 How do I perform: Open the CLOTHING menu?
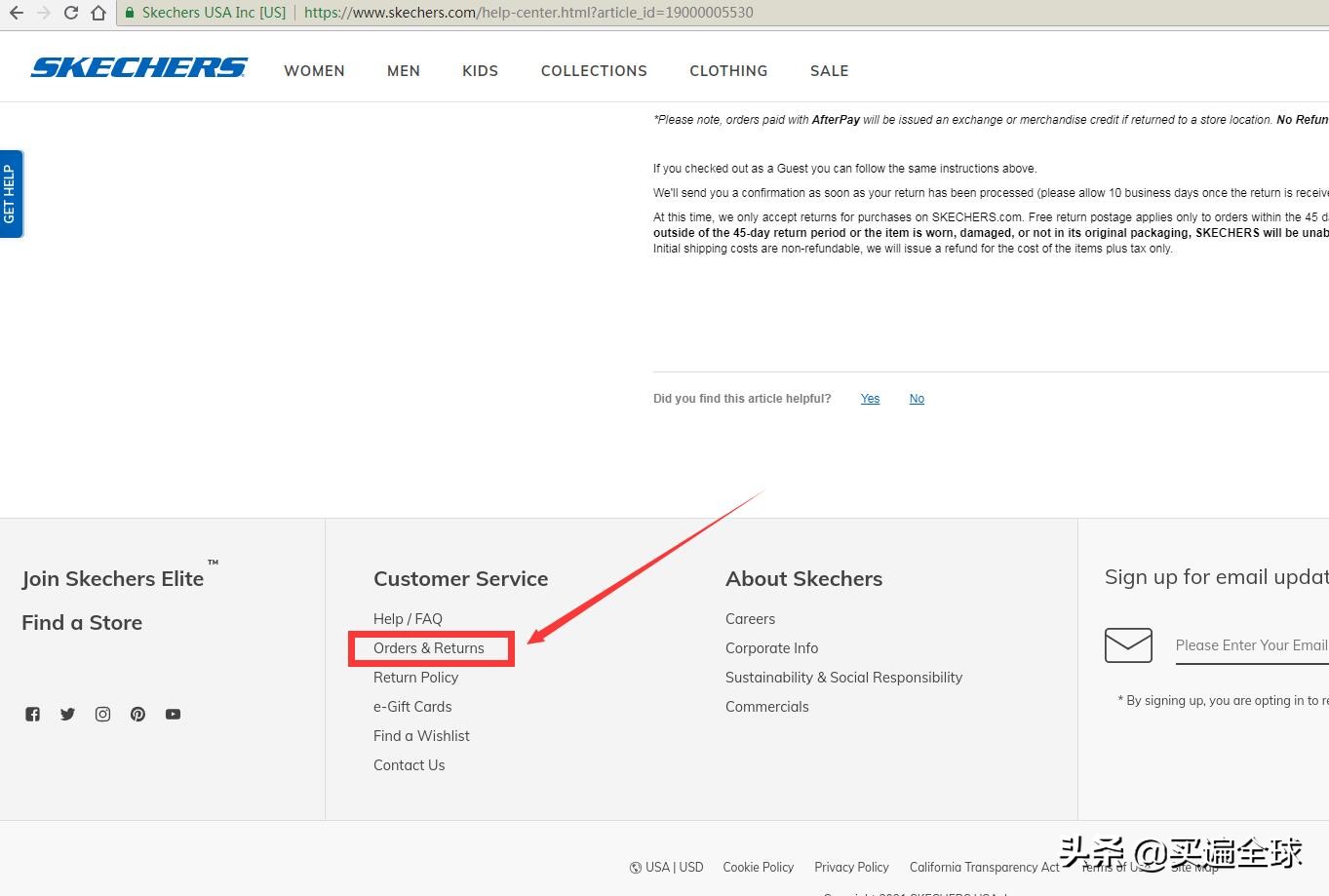tap(728, 71)
